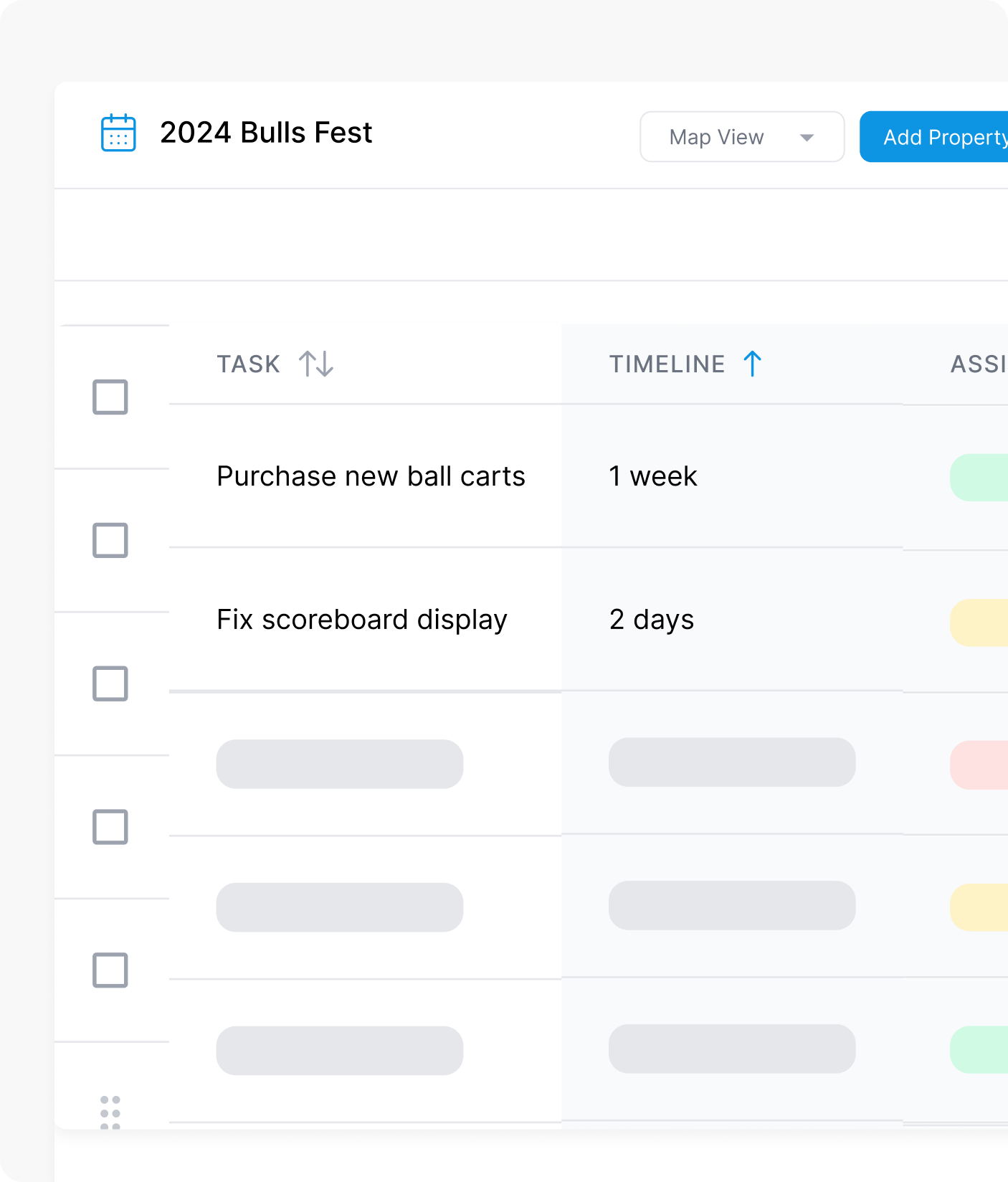The image size is (1008, 1182).
Task: Enable the fifth checkbox in the list
Action: pyautogui.click(x=110, y=970)
